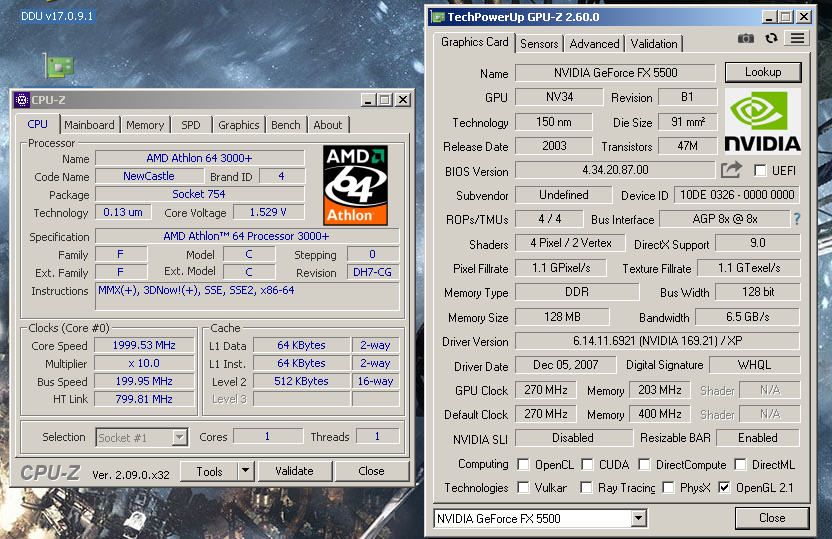Click the Close button in CPU-Z
The width and height of the screenshot is (832, 539).
tap(371, 471)
